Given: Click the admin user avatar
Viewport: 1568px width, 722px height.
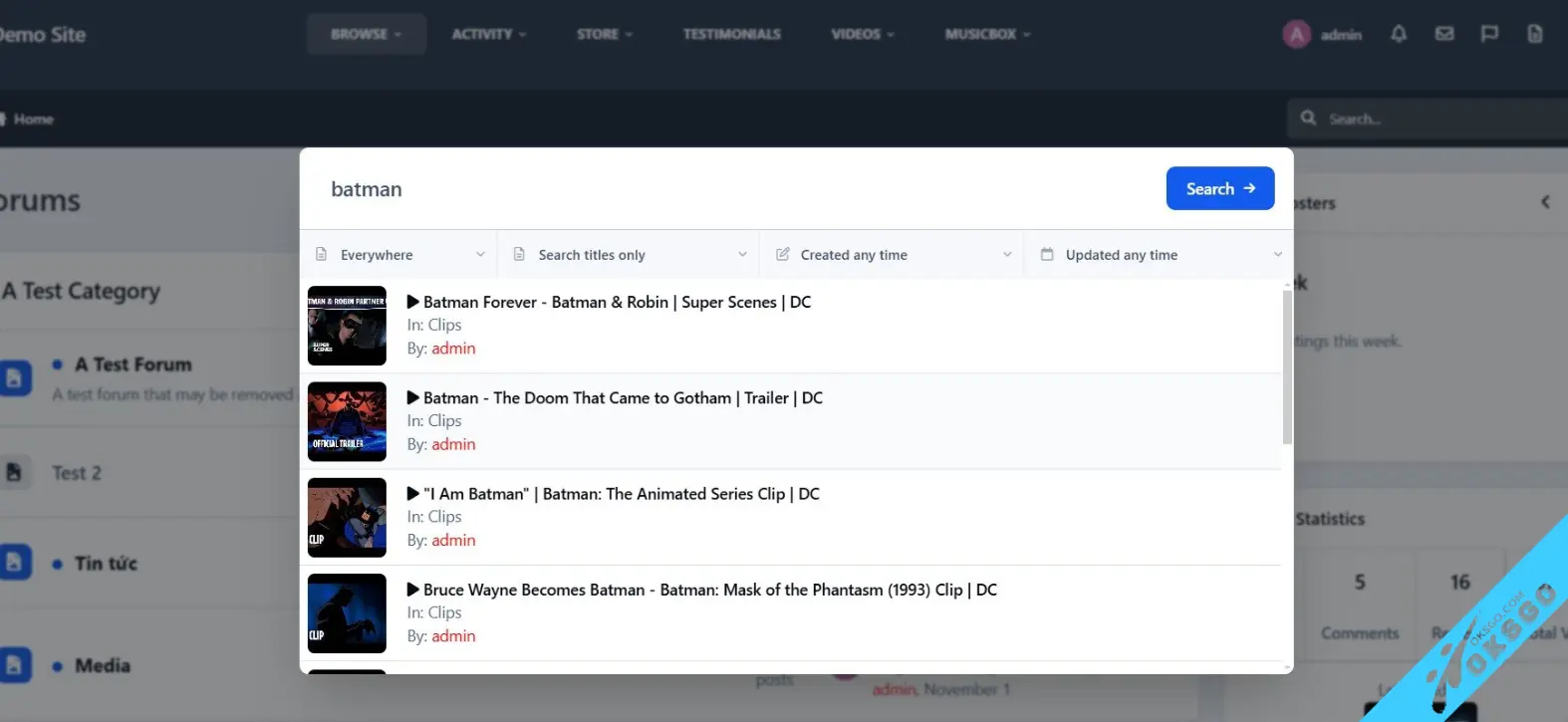Looking at the screenshot, I should click(x=1296, y=35).
